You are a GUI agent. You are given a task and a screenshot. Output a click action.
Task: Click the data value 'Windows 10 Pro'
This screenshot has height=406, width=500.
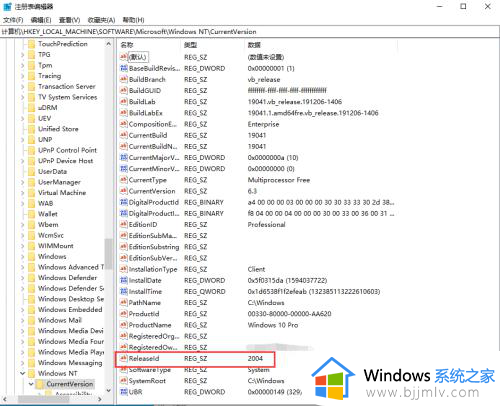coord(273,325)
